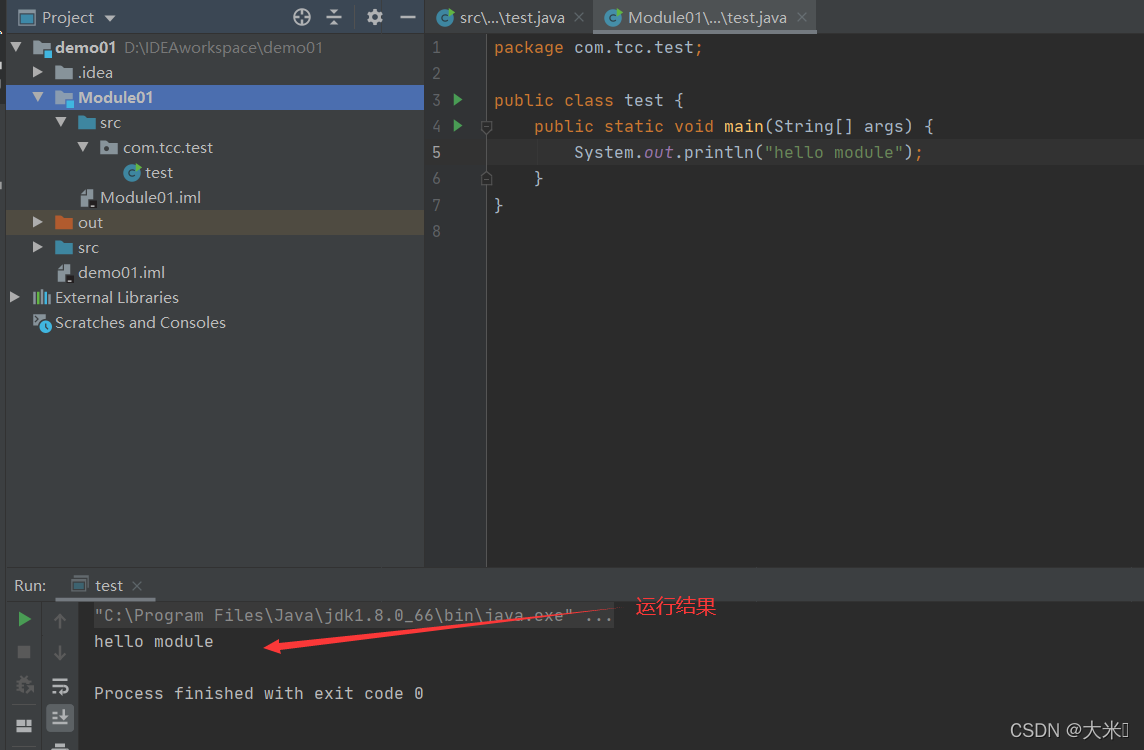Fold the closing brace marker at line 6
The height and width of the screenshot is (750, 1144).
487,178
